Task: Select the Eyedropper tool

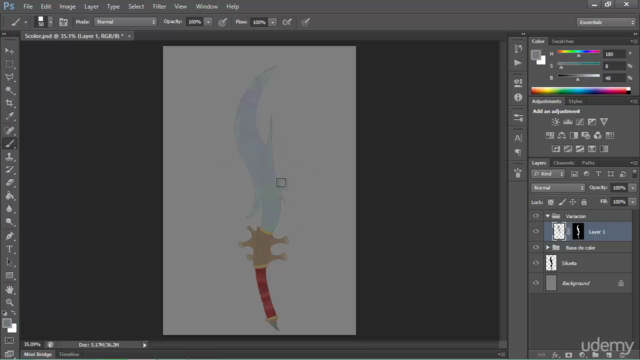Action: 9,116
